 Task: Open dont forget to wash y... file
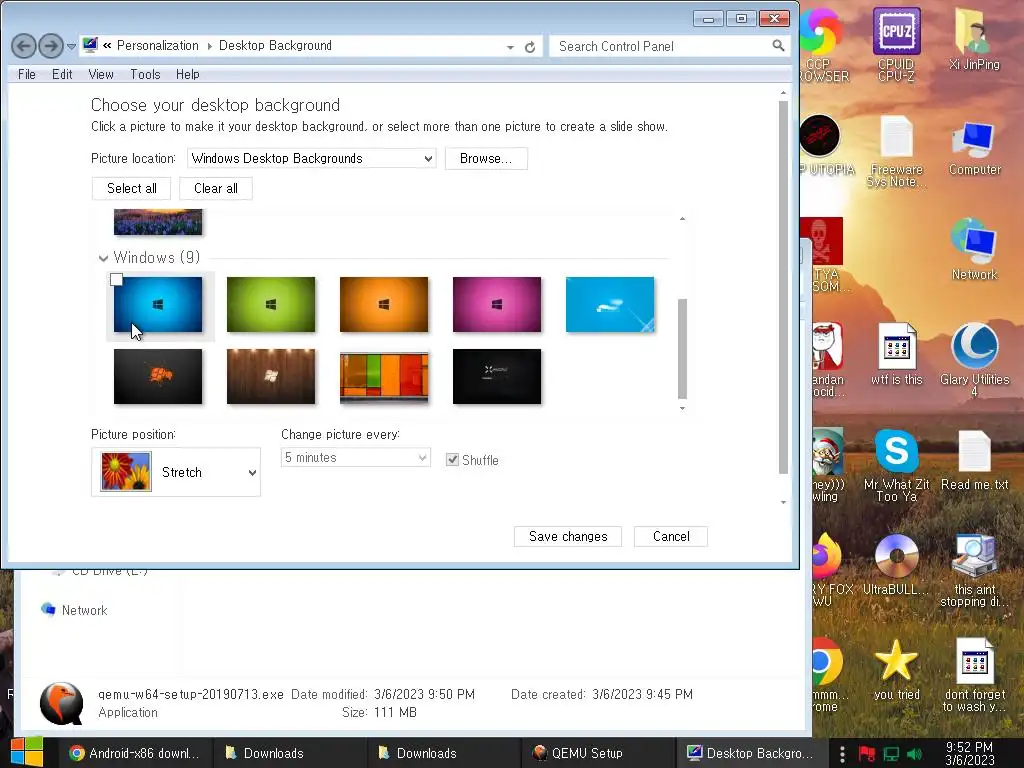974,675
